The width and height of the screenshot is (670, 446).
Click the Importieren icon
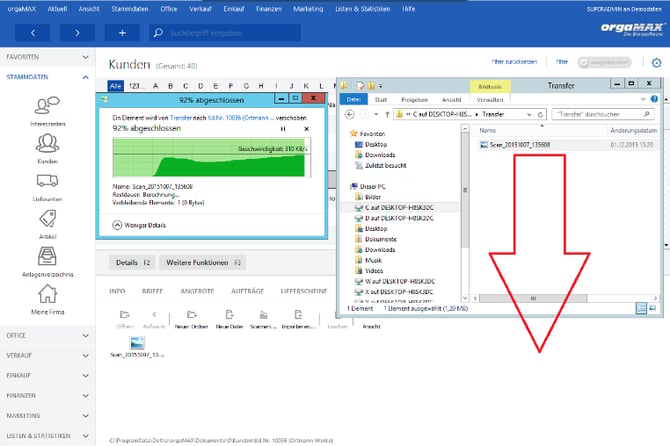pyautogui.click(x=299, y=315)
